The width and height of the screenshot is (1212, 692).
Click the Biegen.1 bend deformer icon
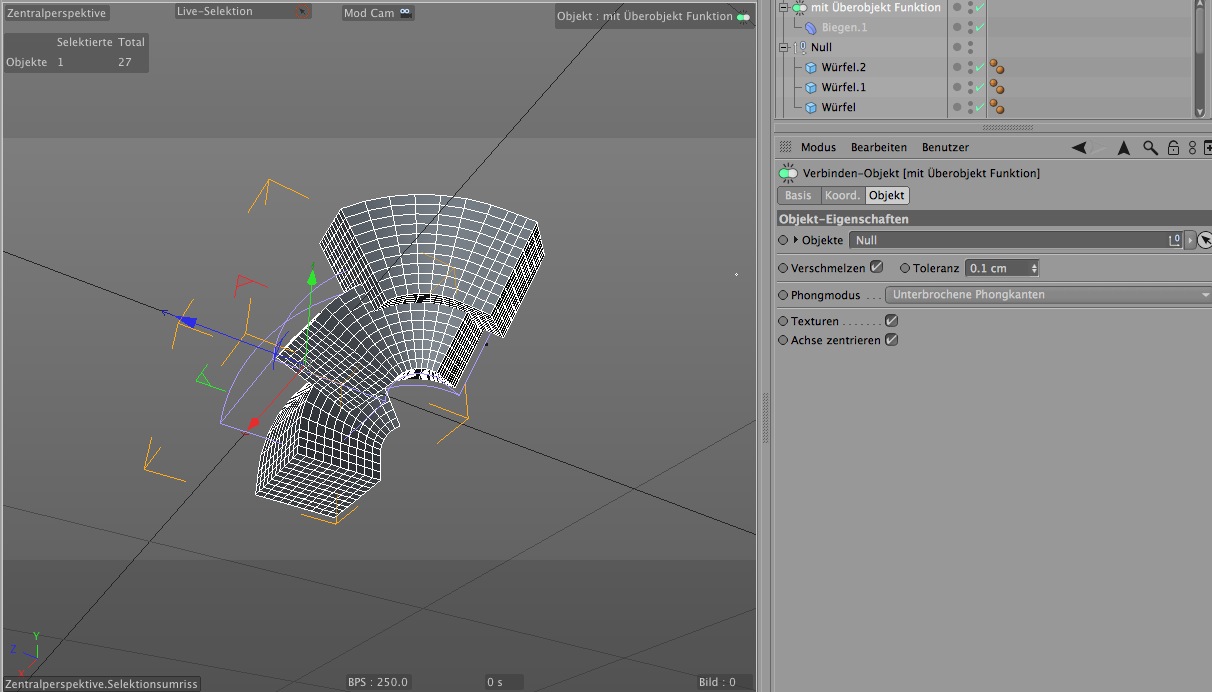811,28
